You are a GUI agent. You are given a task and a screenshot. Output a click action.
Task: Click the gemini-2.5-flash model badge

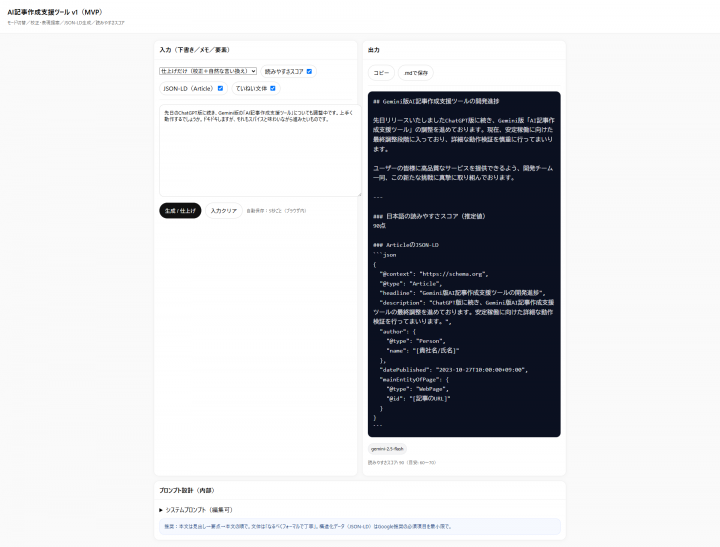click(387, 449)
